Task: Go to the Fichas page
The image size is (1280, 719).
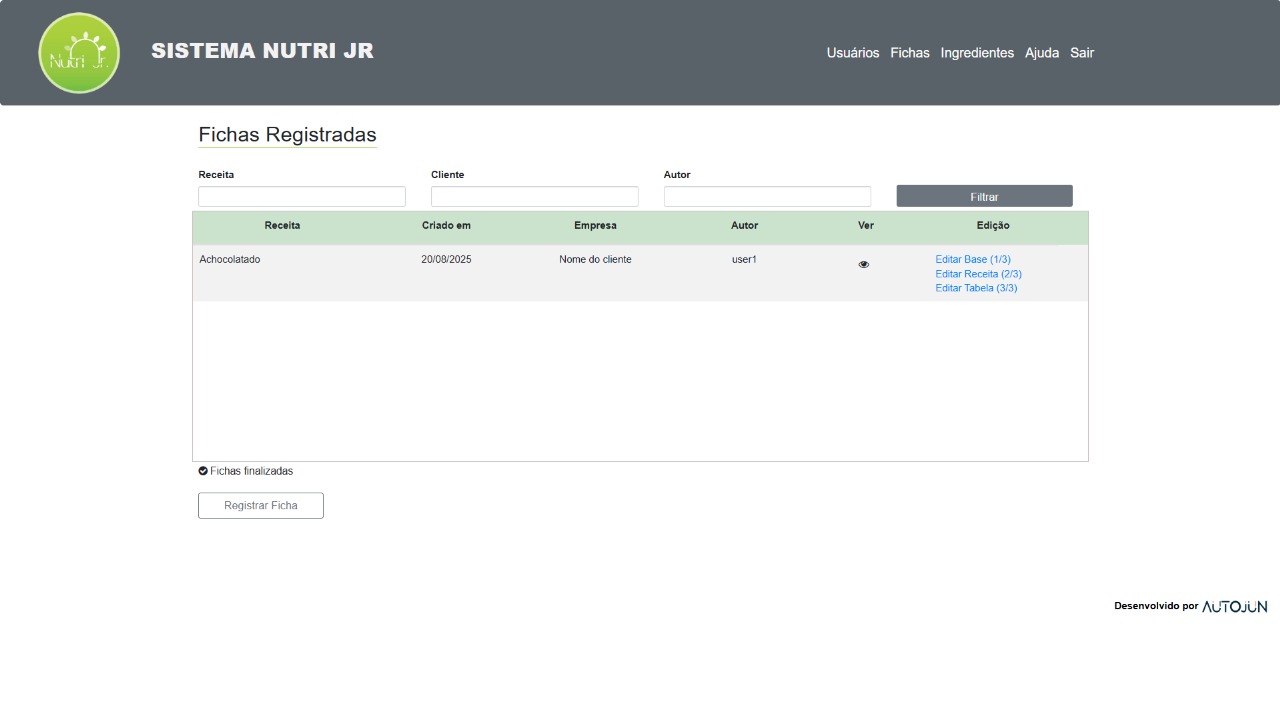Action: [x=909, y=53]
